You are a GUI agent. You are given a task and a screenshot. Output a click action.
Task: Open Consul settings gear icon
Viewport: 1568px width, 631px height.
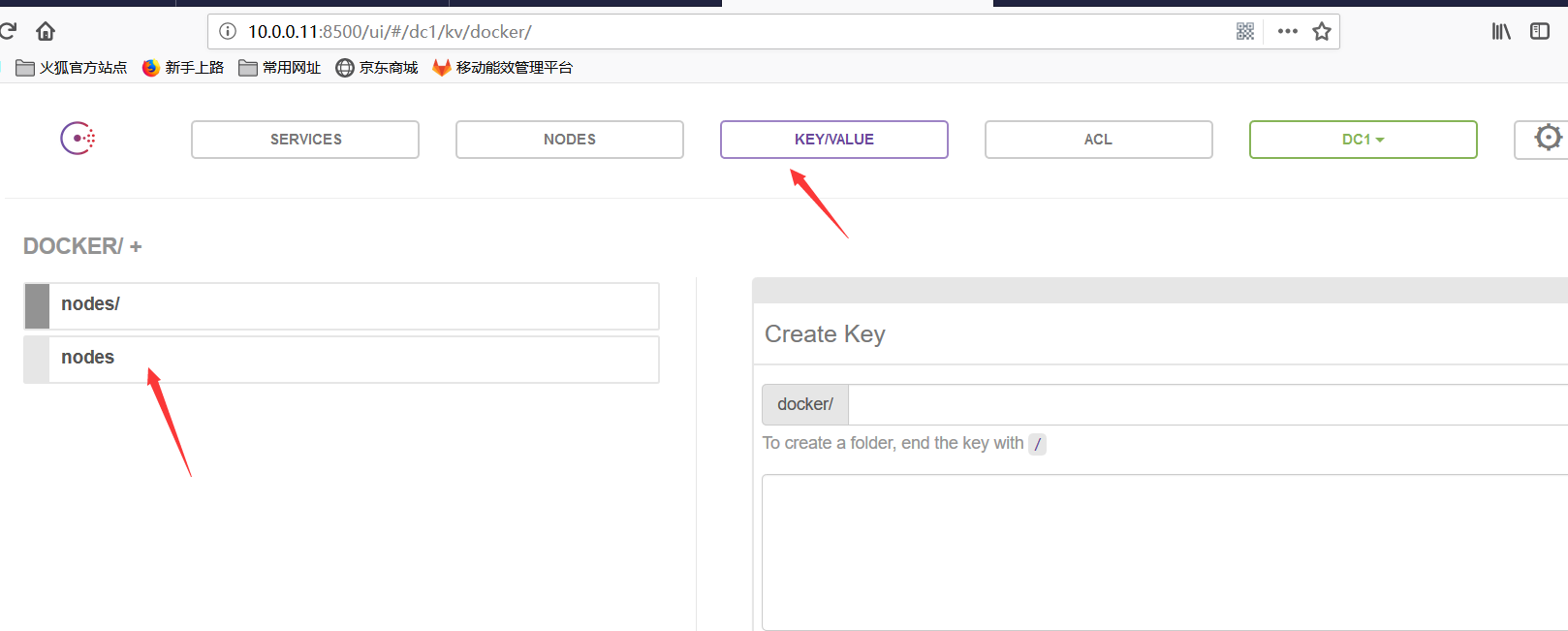click(1548, 139)
